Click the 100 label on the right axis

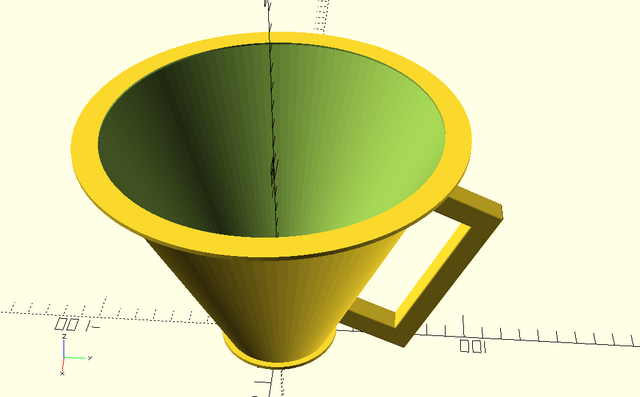click(x=473, y=346)
